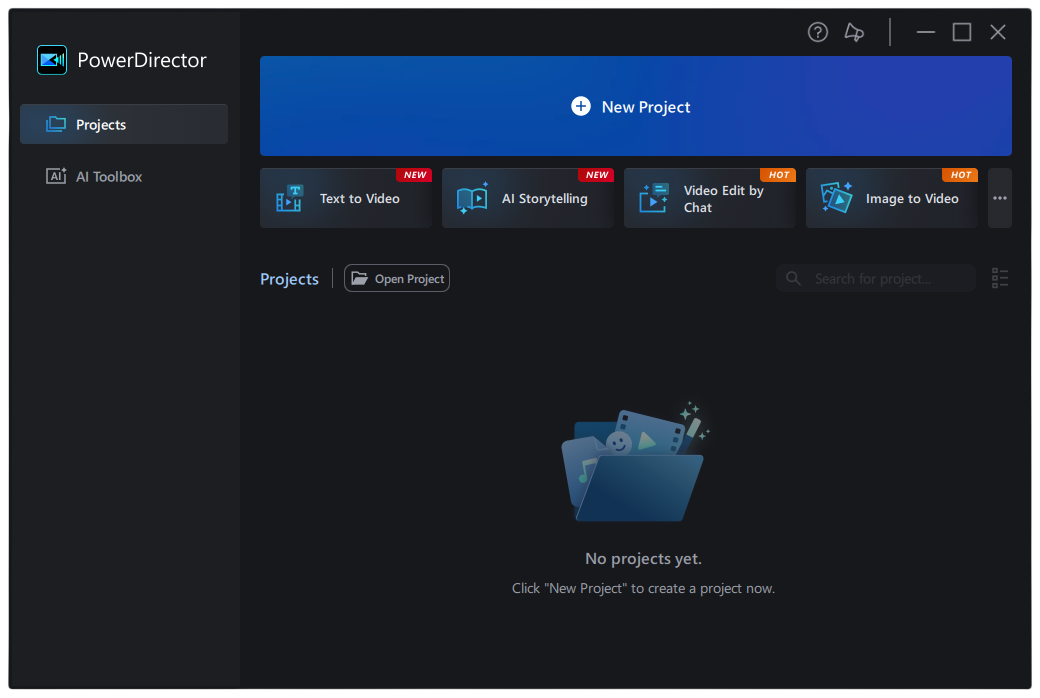Open Video Edit by Chat
The height and width of the screenshot is (698, 1040).
click(x=709, y=198)
